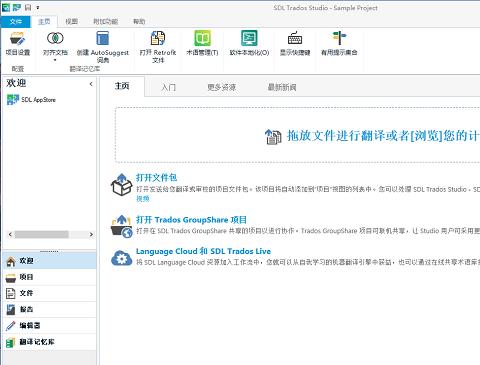Open 术语管理(T) terminology management

tap(202, 43)
